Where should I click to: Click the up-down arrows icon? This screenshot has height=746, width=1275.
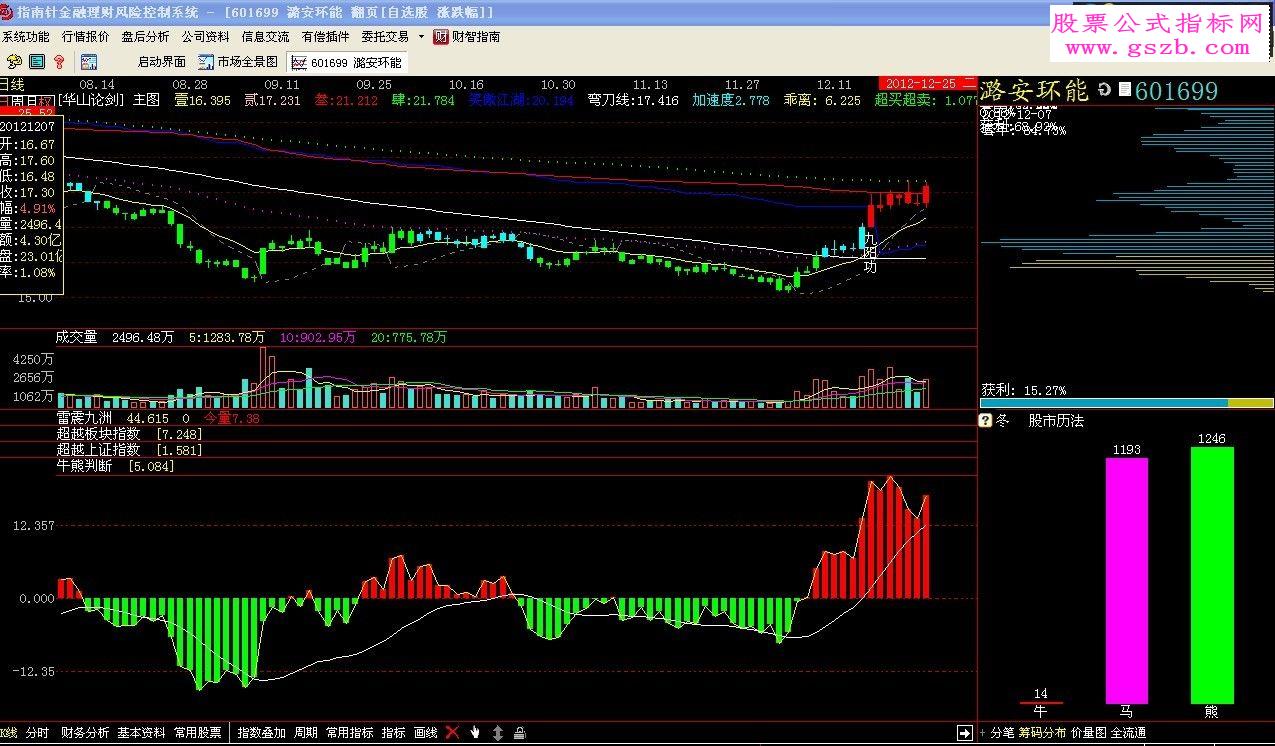[x=498, y=733]
